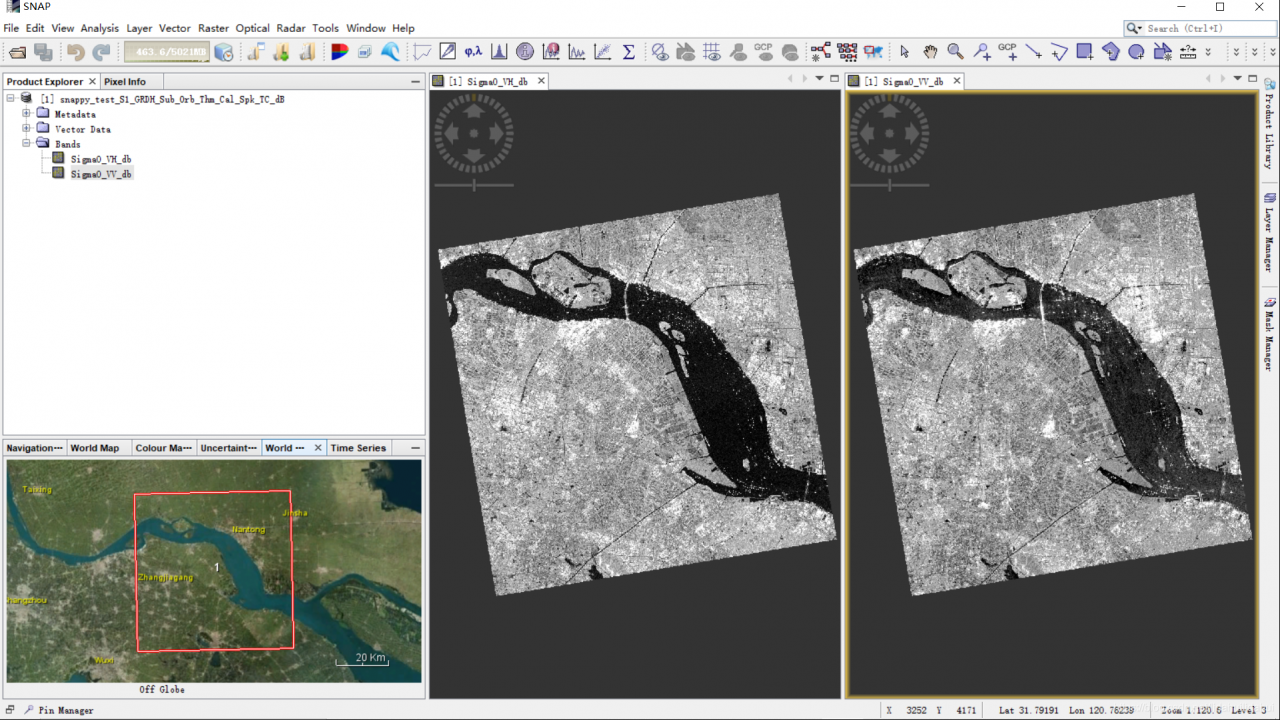Expand the Metadata folder

[x=27, y=113]
